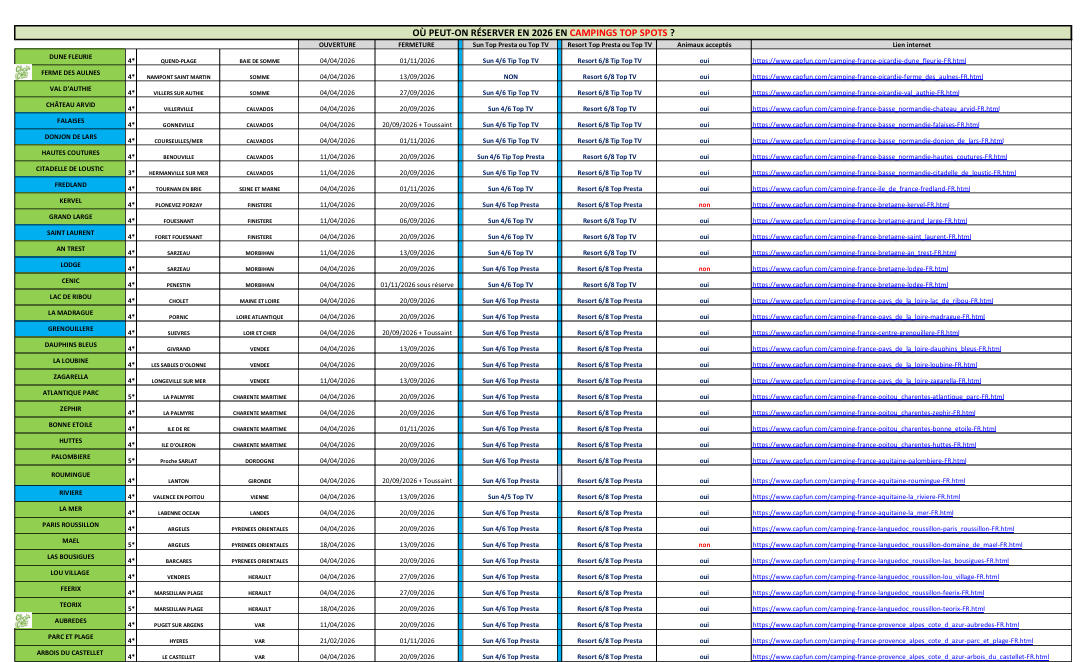Click the logo icon beside Ferme des Aulnes
Viewport: 1081px width, 662px height.
[22, 70]
